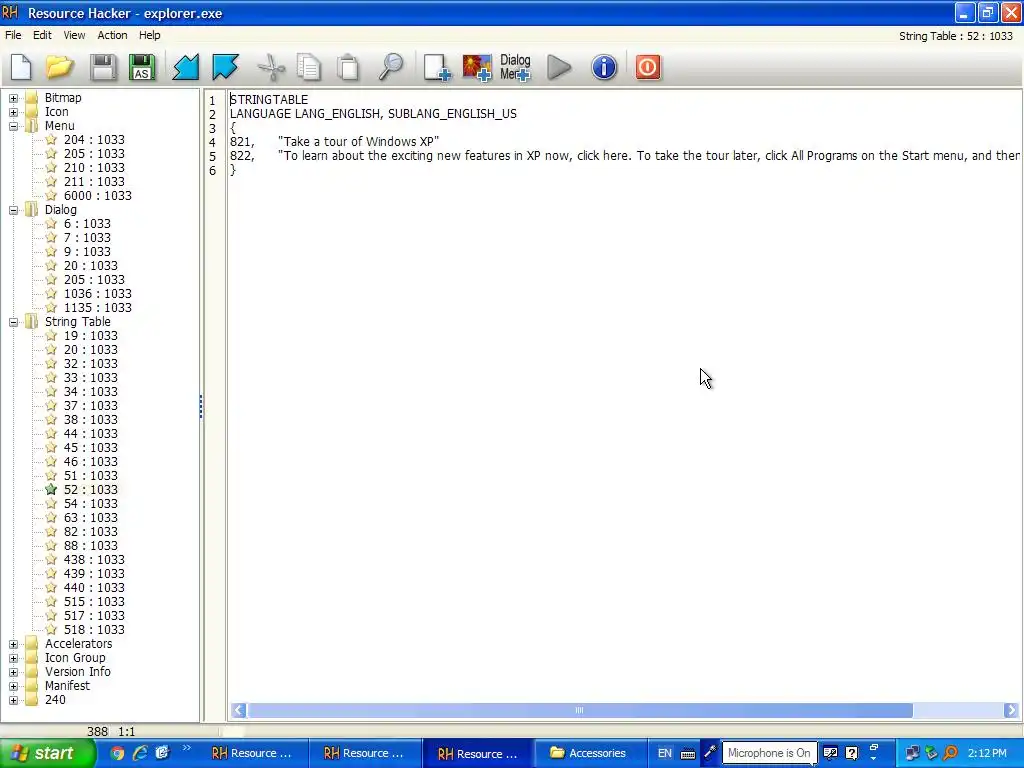1024x768 pixels.
Task: Expand the Icon Group tree node
Action: click(13, 658)
